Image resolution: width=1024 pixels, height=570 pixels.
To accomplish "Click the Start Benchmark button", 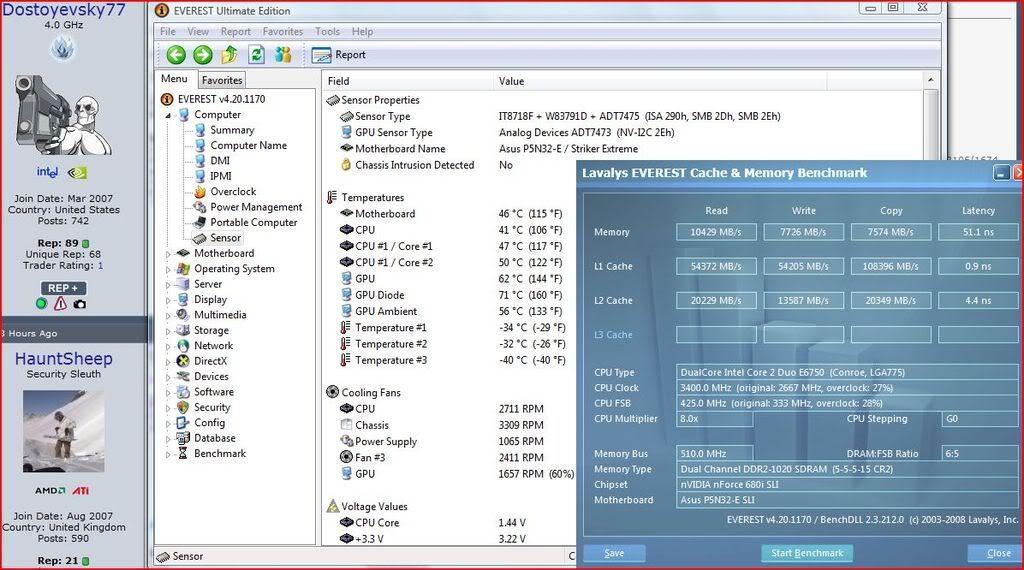I will pyautogui.click(x=807, y=553).
